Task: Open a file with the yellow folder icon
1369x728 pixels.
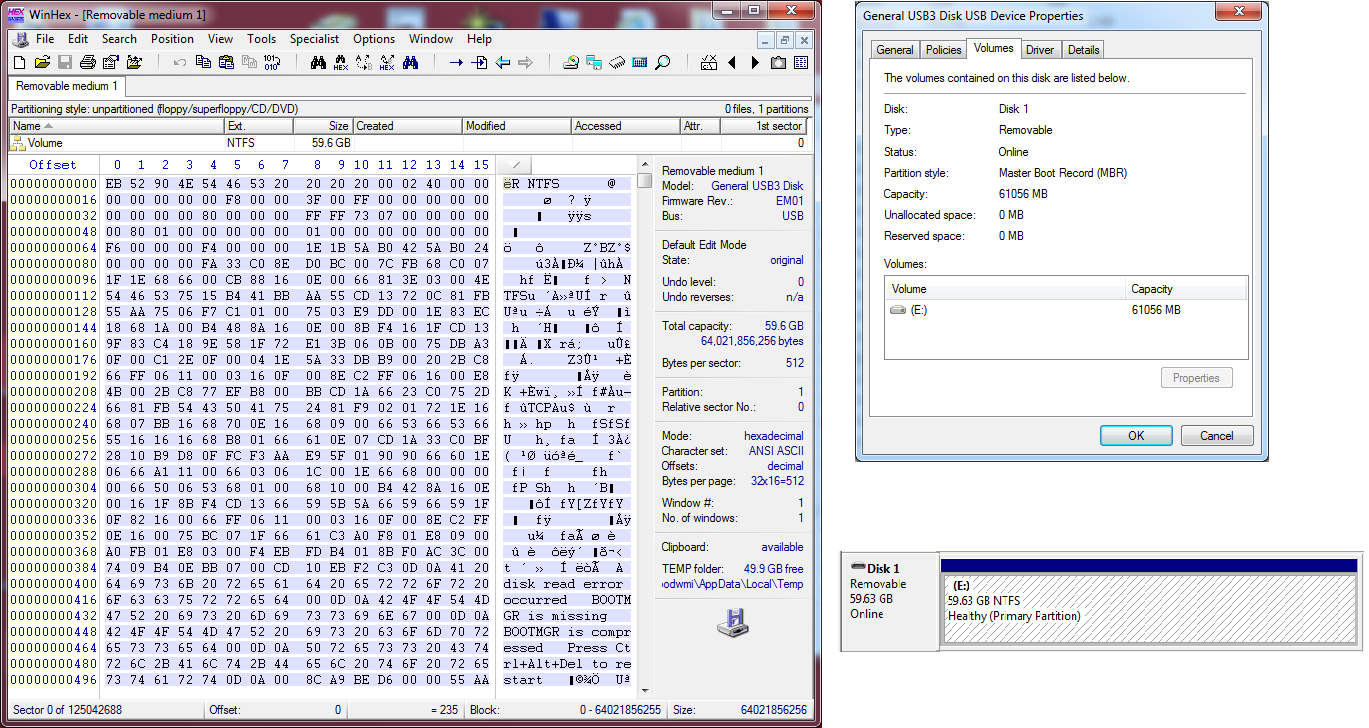Action: coord(42,62)
